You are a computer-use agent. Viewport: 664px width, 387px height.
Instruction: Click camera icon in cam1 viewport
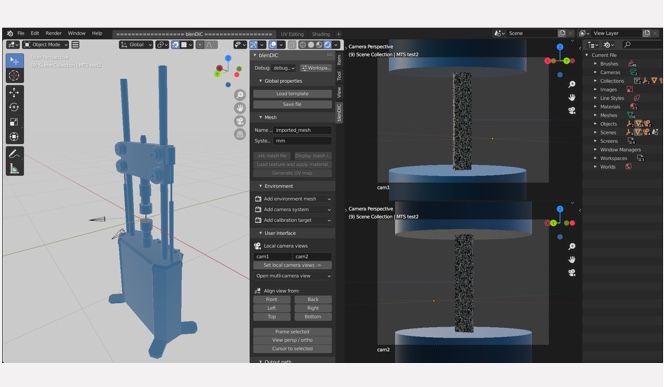572,111
